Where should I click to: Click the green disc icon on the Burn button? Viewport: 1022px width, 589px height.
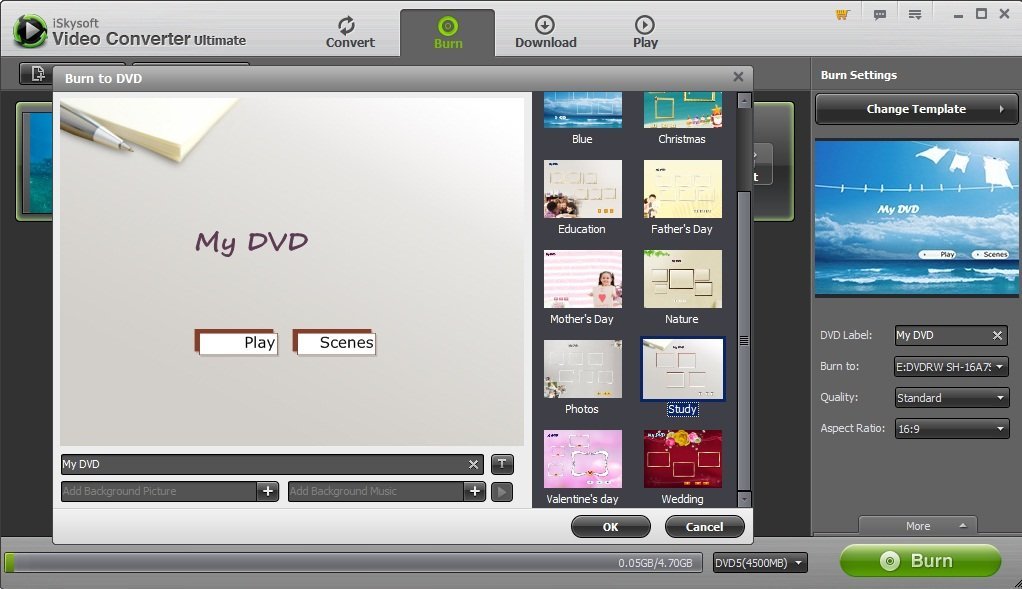pyautogui.click(x=890, y=561)
